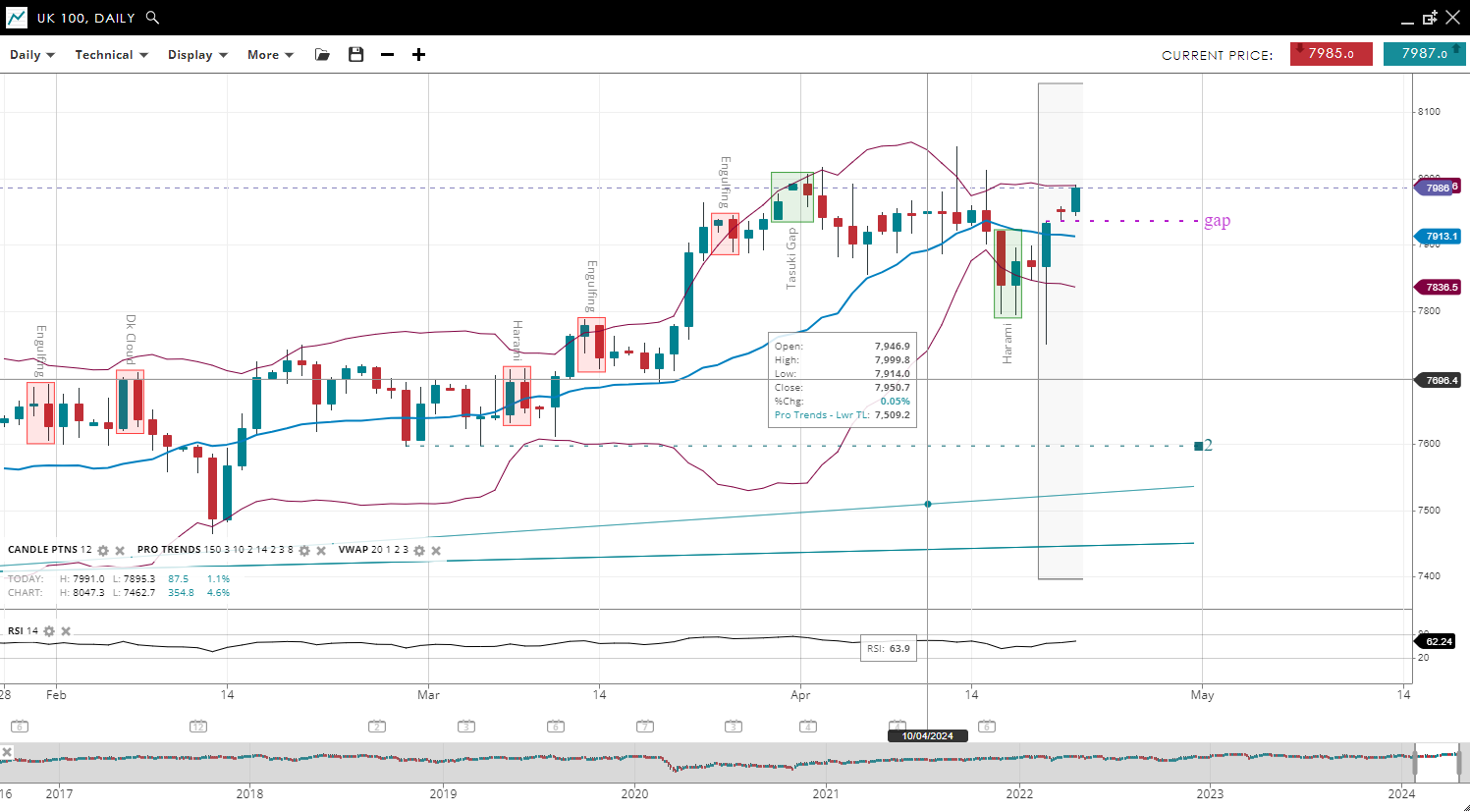
Task: Expand the Daily timeframe dropdown
Action: pos(32,55)
